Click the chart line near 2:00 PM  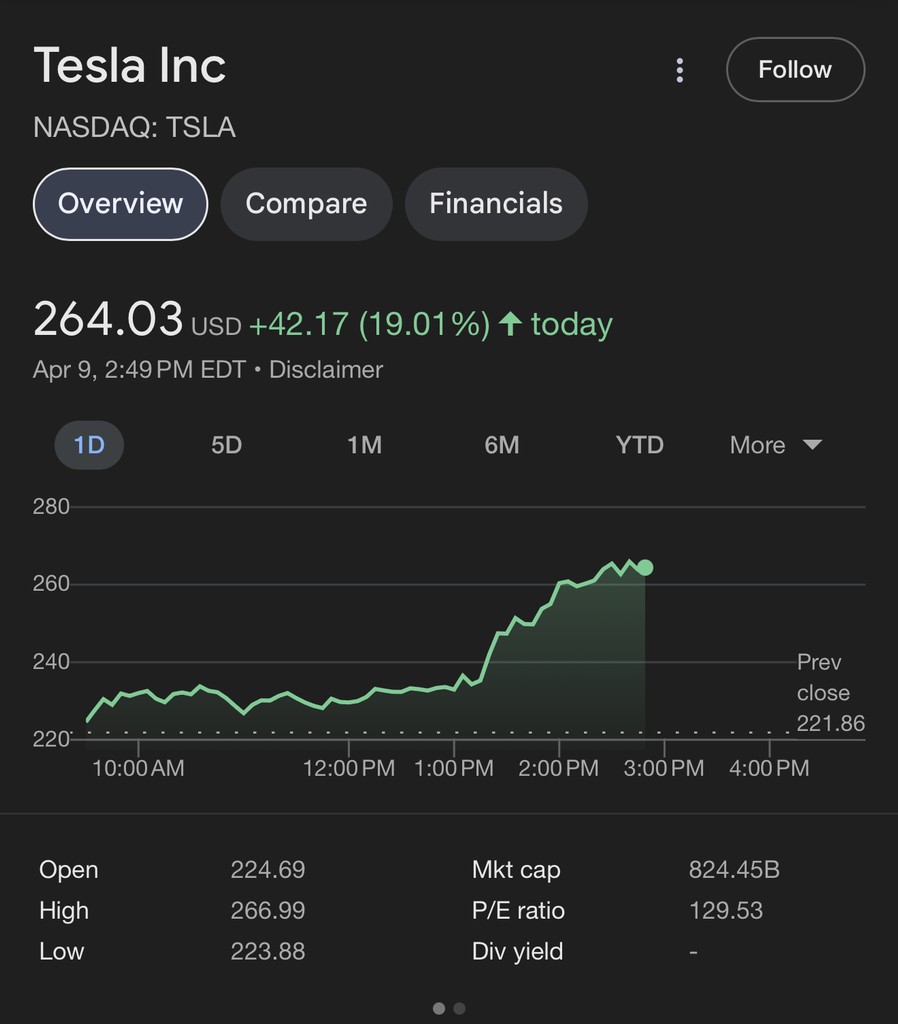point(559,583)
